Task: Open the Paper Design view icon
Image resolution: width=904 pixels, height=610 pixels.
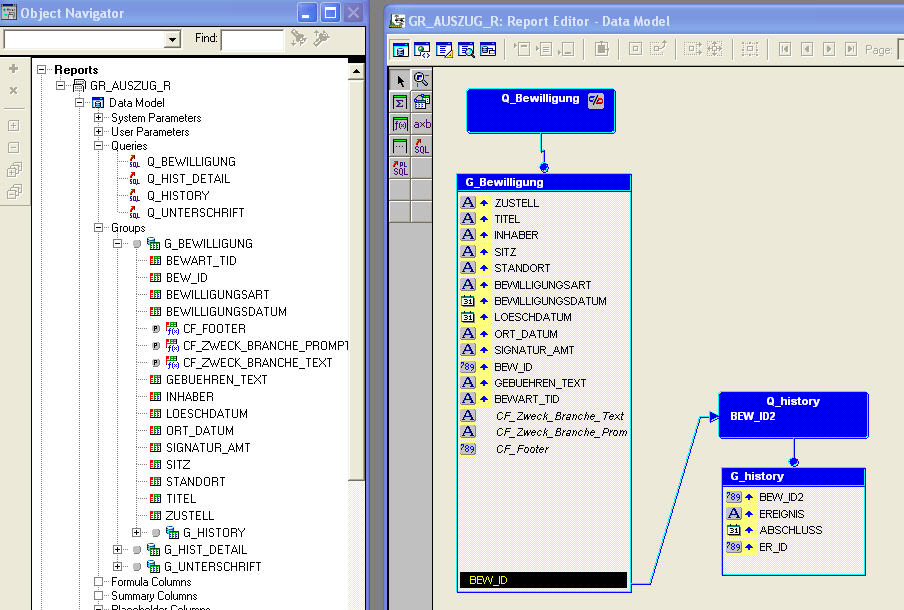Action: pyautogui.click(x=466, y=50)
